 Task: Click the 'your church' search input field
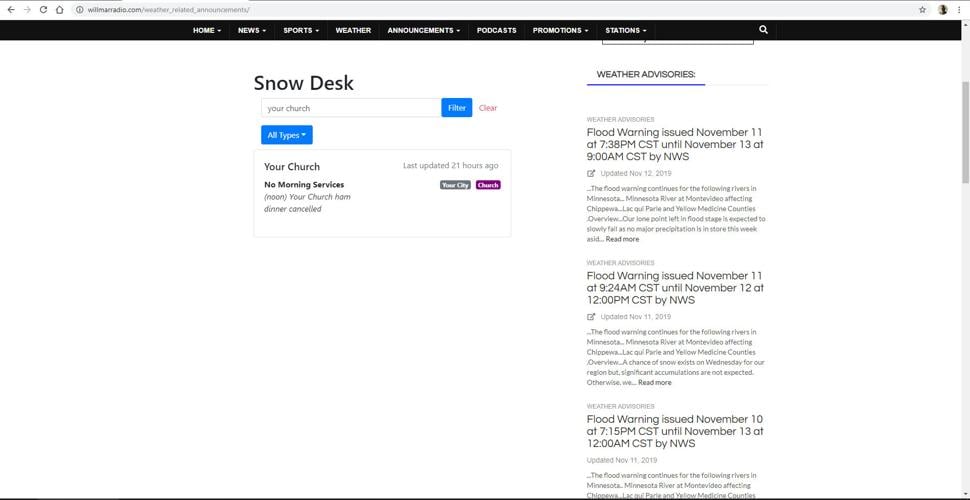(x=350, y=108)
